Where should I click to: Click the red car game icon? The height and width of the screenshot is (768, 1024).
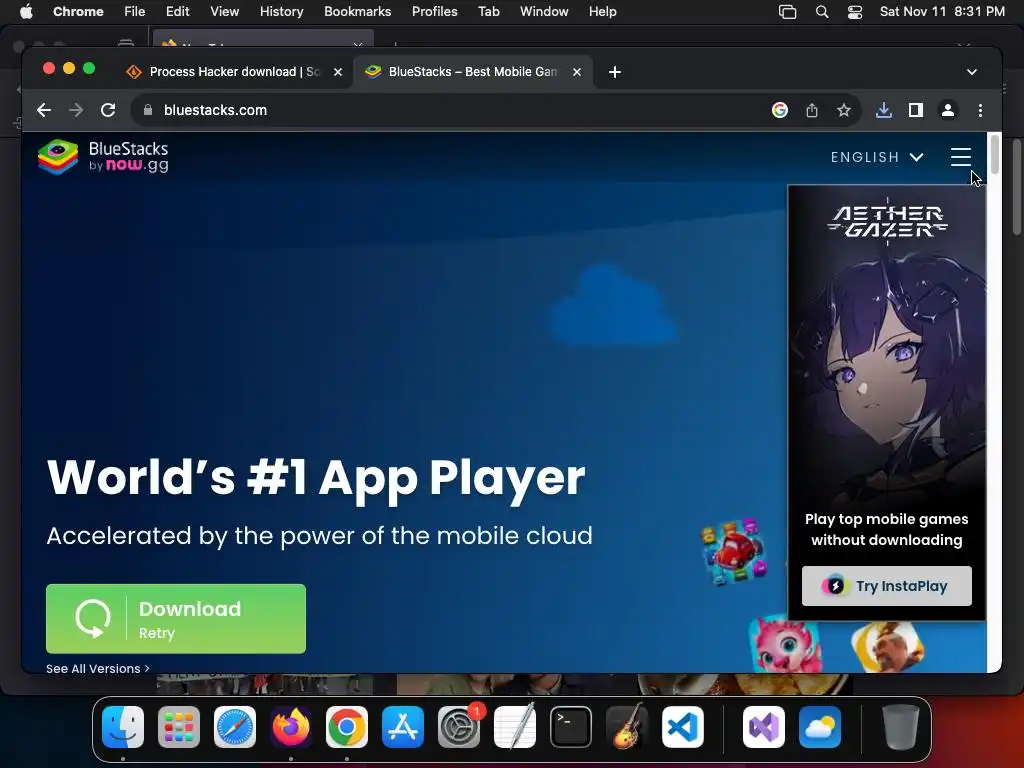click(x=734, y=552)
